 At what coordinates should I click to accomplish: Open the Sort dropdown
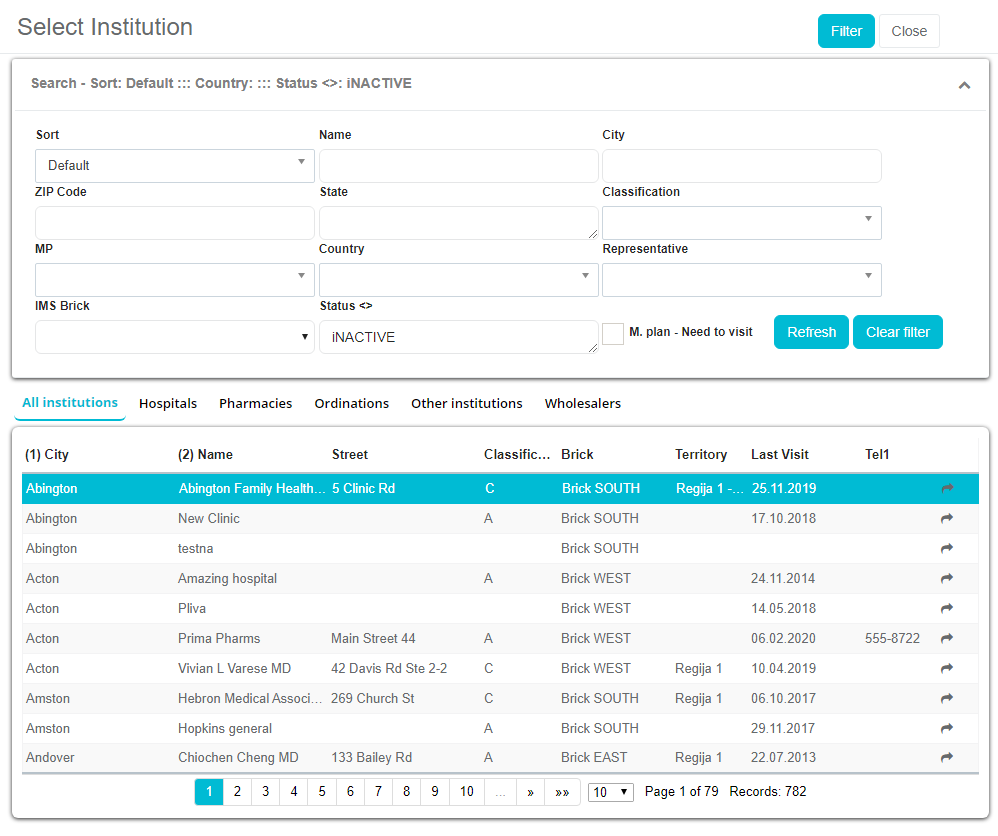click(175, 165)
